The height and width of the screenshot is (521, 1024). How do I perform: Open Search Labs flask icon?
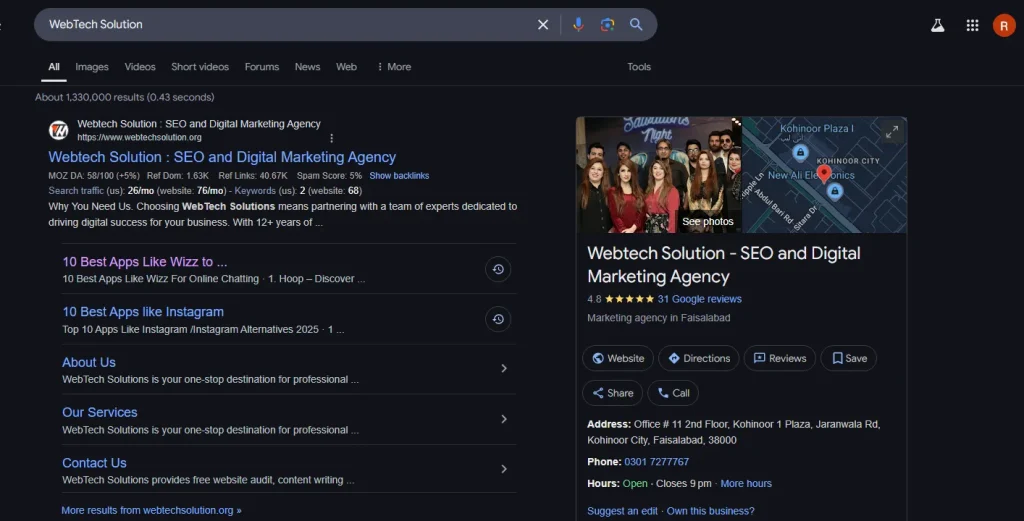[x=937, y=25]
